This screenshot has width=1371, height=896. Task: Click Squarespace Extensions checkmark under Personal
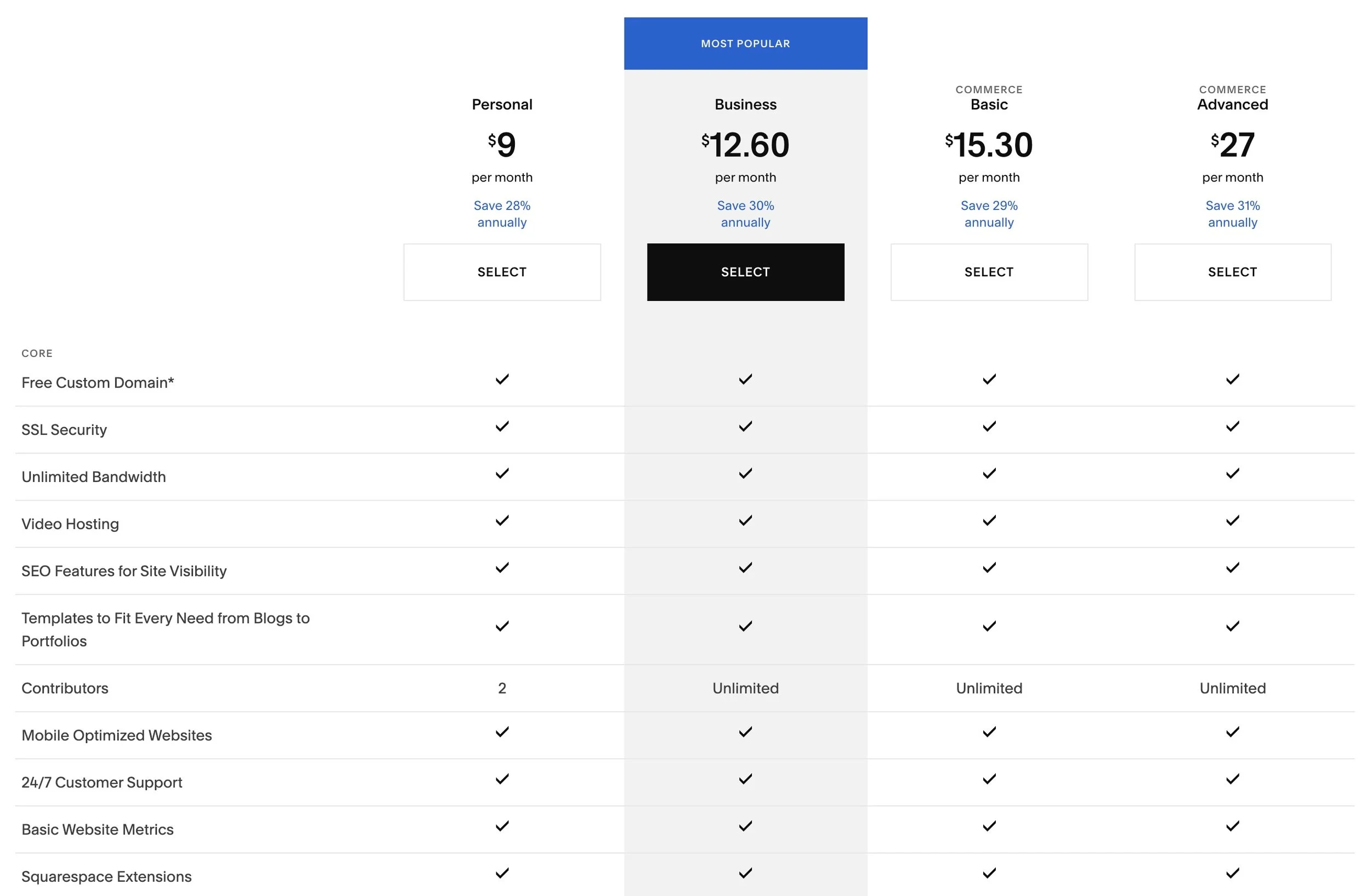click(502, 873)
